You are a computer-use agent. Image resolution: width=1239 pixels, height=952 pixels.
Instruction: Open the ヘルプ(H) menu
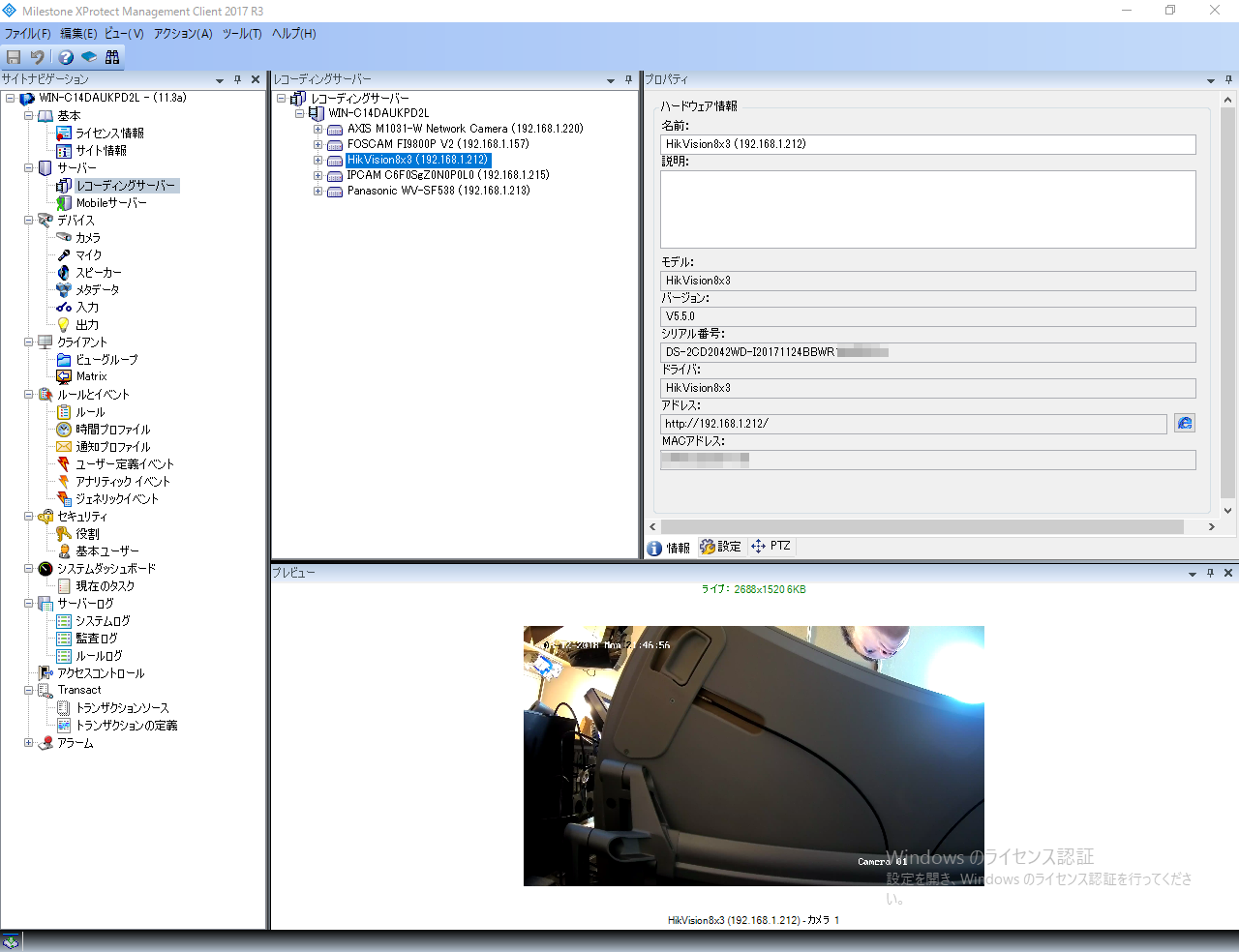coord(293,33)
